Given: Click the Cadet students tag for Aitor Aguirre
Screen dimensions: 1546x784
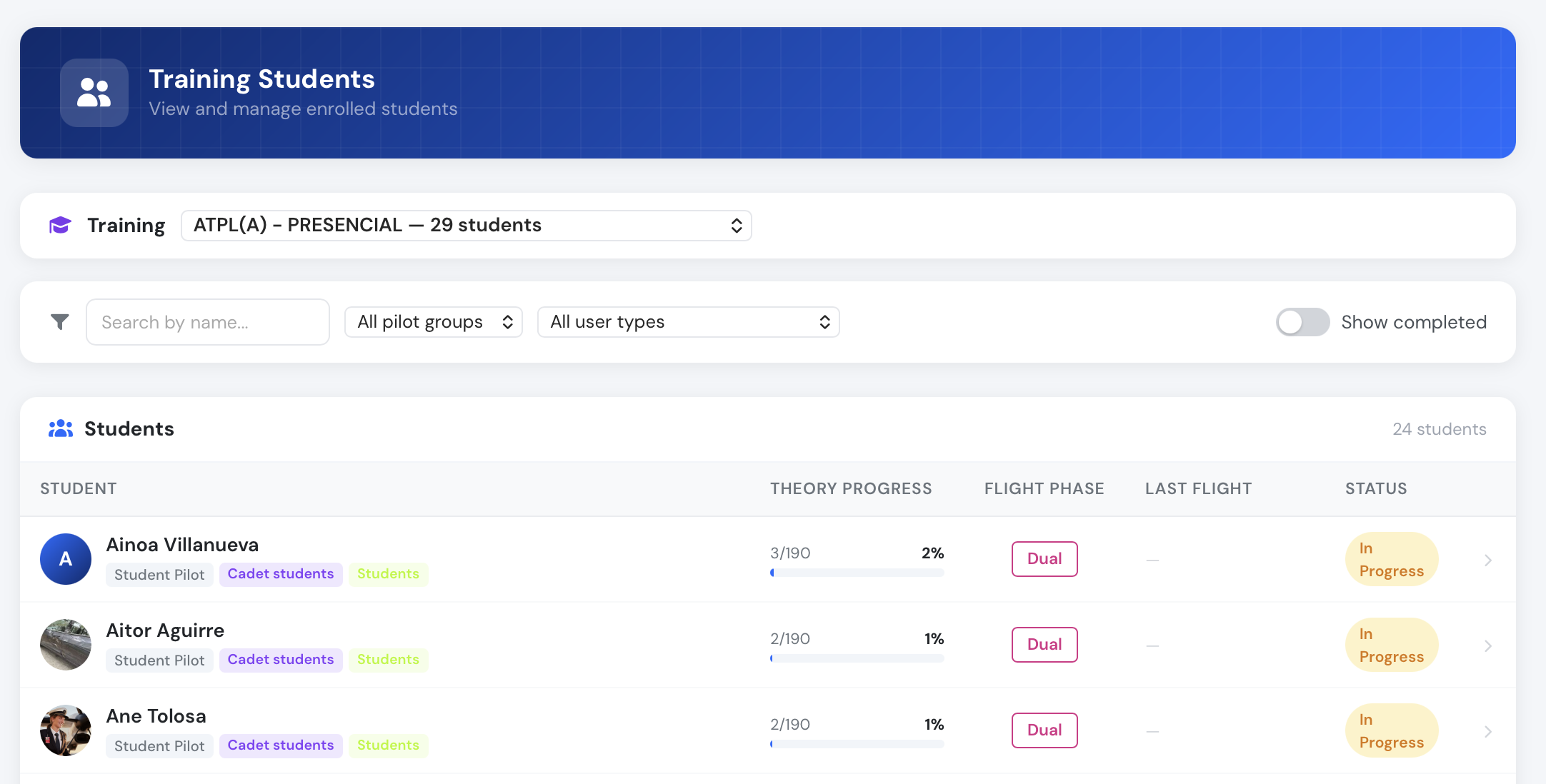Looking at the screenshot, I should (281, 660).
